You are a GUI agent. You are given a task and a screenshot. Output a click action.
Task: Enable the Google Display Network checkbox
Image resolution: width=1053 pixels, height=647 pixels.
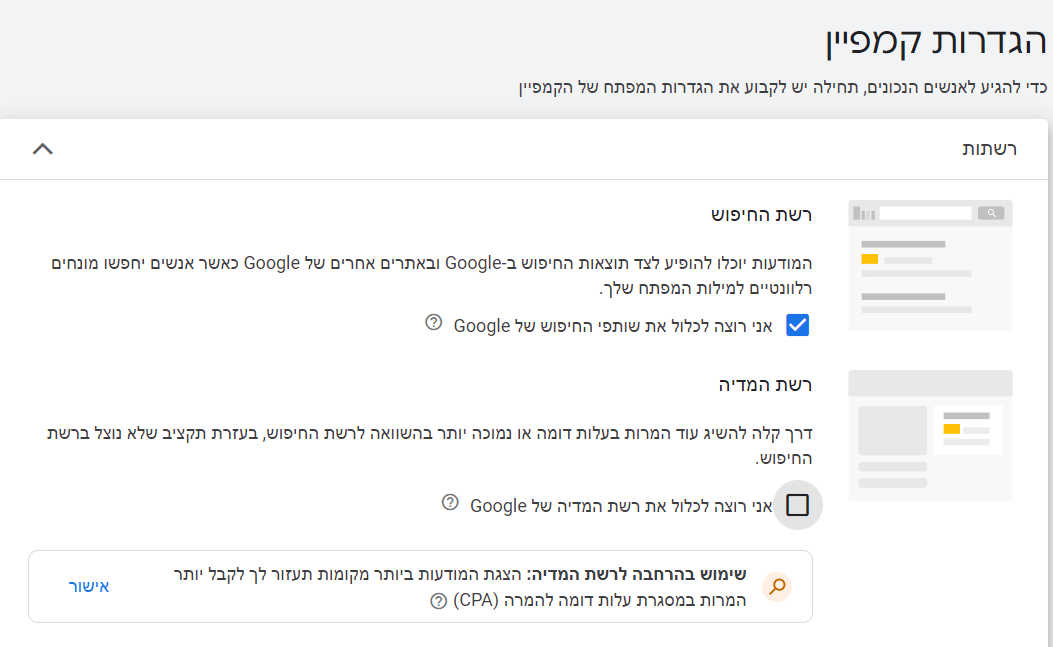[799, 506]
